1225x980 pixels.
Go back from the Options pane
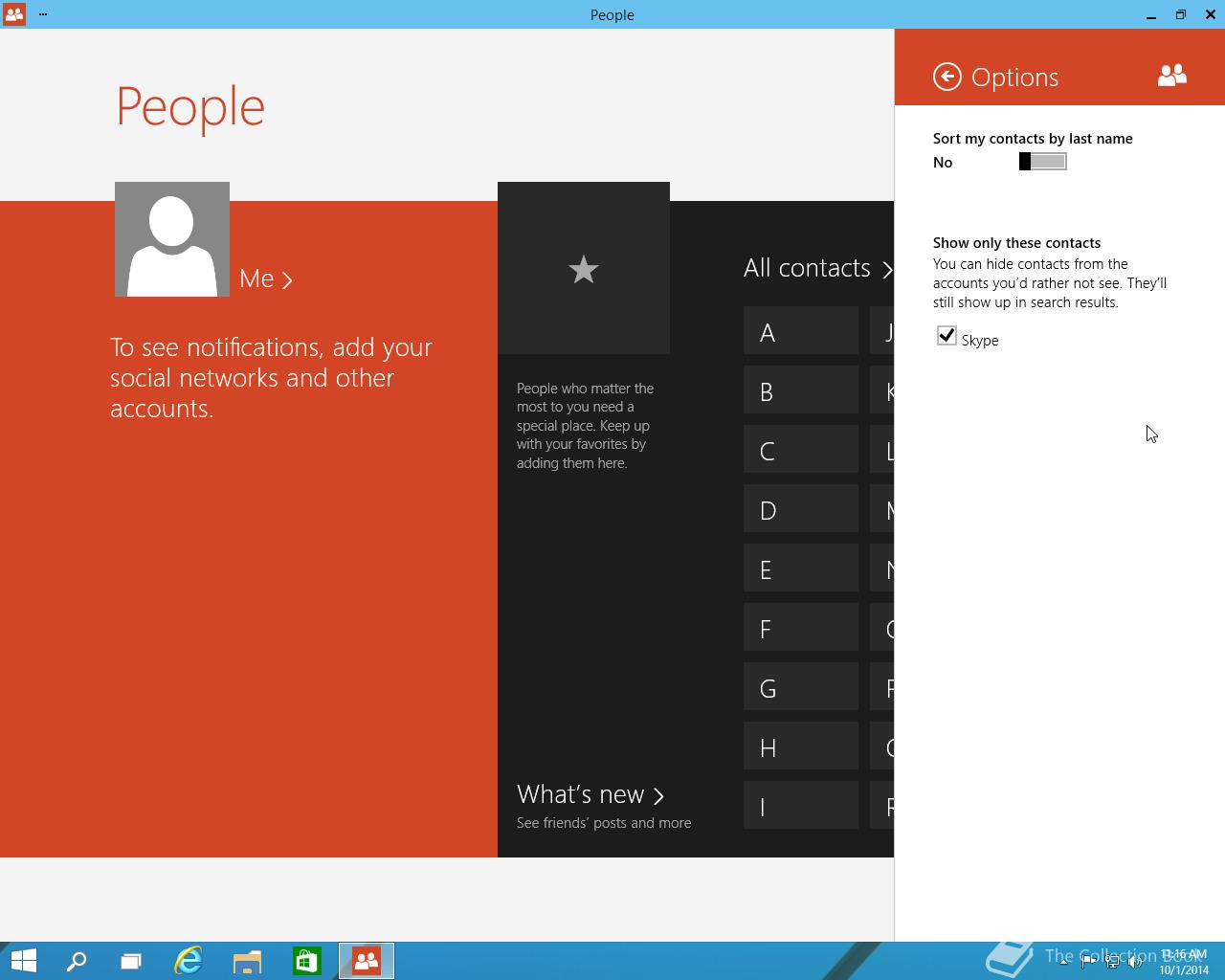tap(947, 77)
